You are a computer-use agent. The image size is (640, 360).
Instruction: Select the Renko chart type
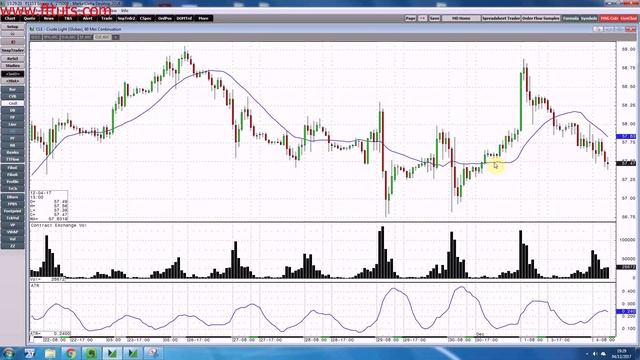pos(13,152)
